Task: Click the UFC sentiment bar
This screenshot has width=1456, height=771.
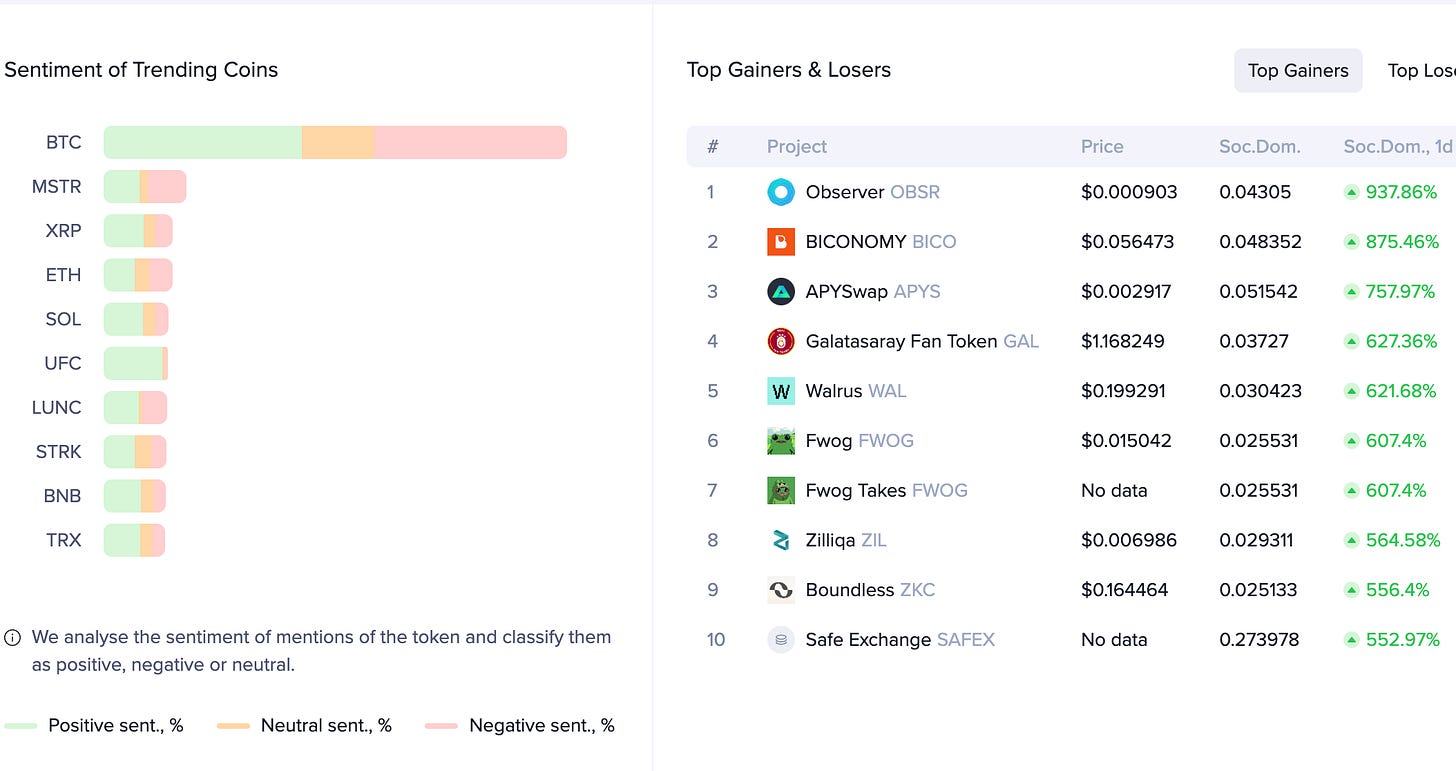Action: tap(136, 363)
